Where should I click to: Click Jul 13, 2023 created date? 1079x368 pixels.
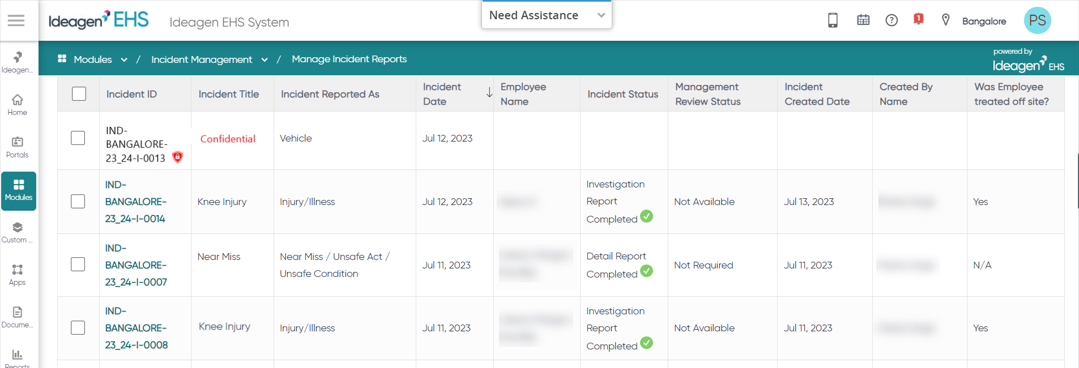click(x=809, y=202)
